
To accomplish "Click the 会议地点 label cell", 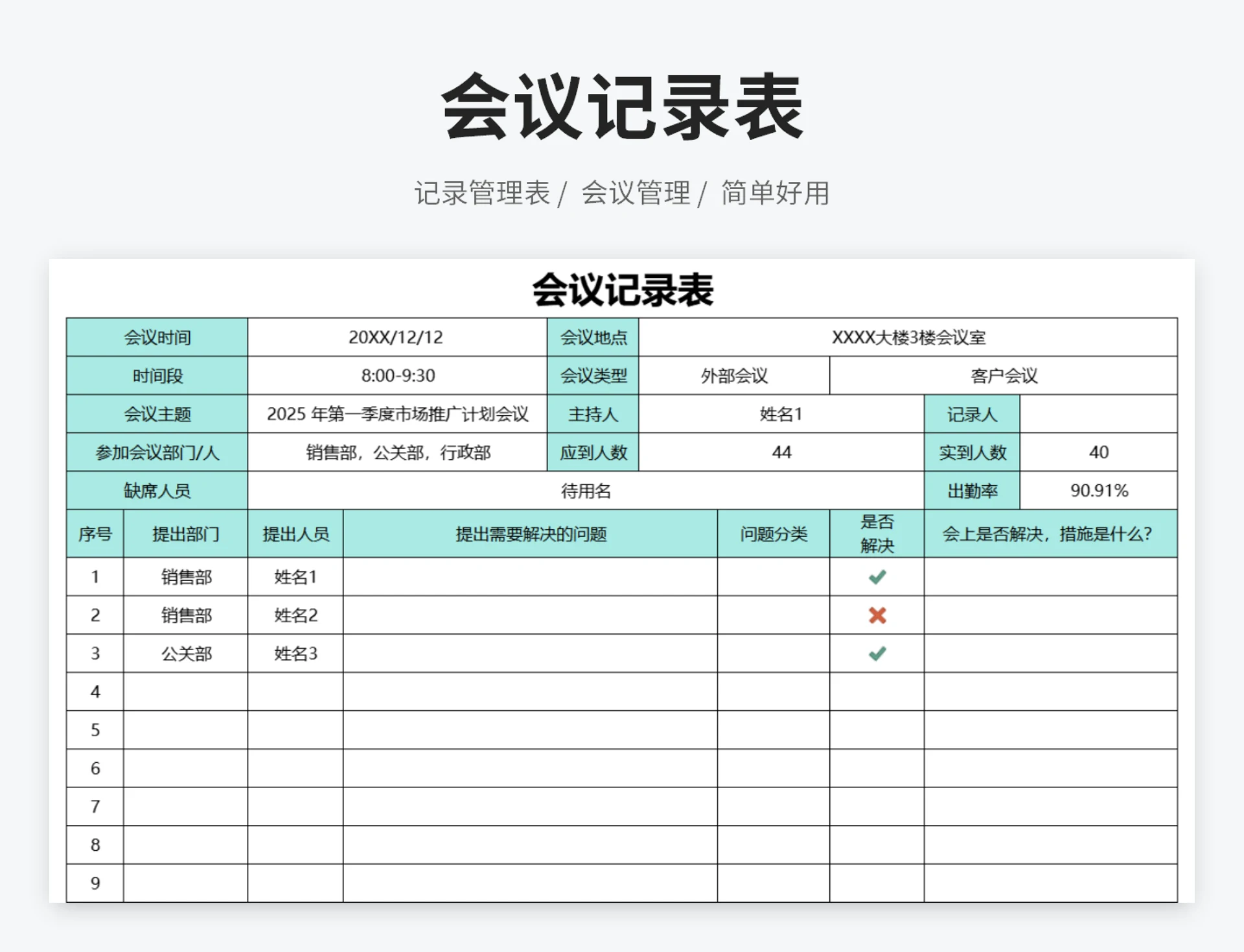I will [593, 337].
